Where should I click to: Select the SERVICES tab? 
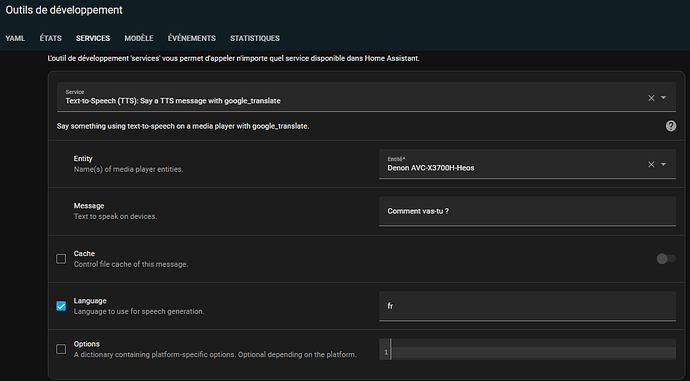pos(93,38)
